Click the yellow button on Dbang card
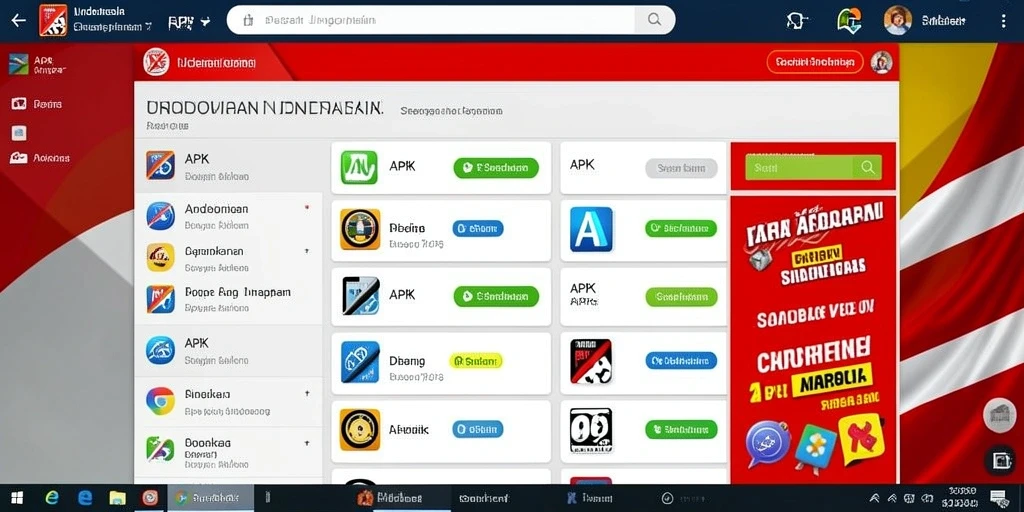Image resolution: width=1024 pixels, height=512 pixels. (x=475, y=360)
